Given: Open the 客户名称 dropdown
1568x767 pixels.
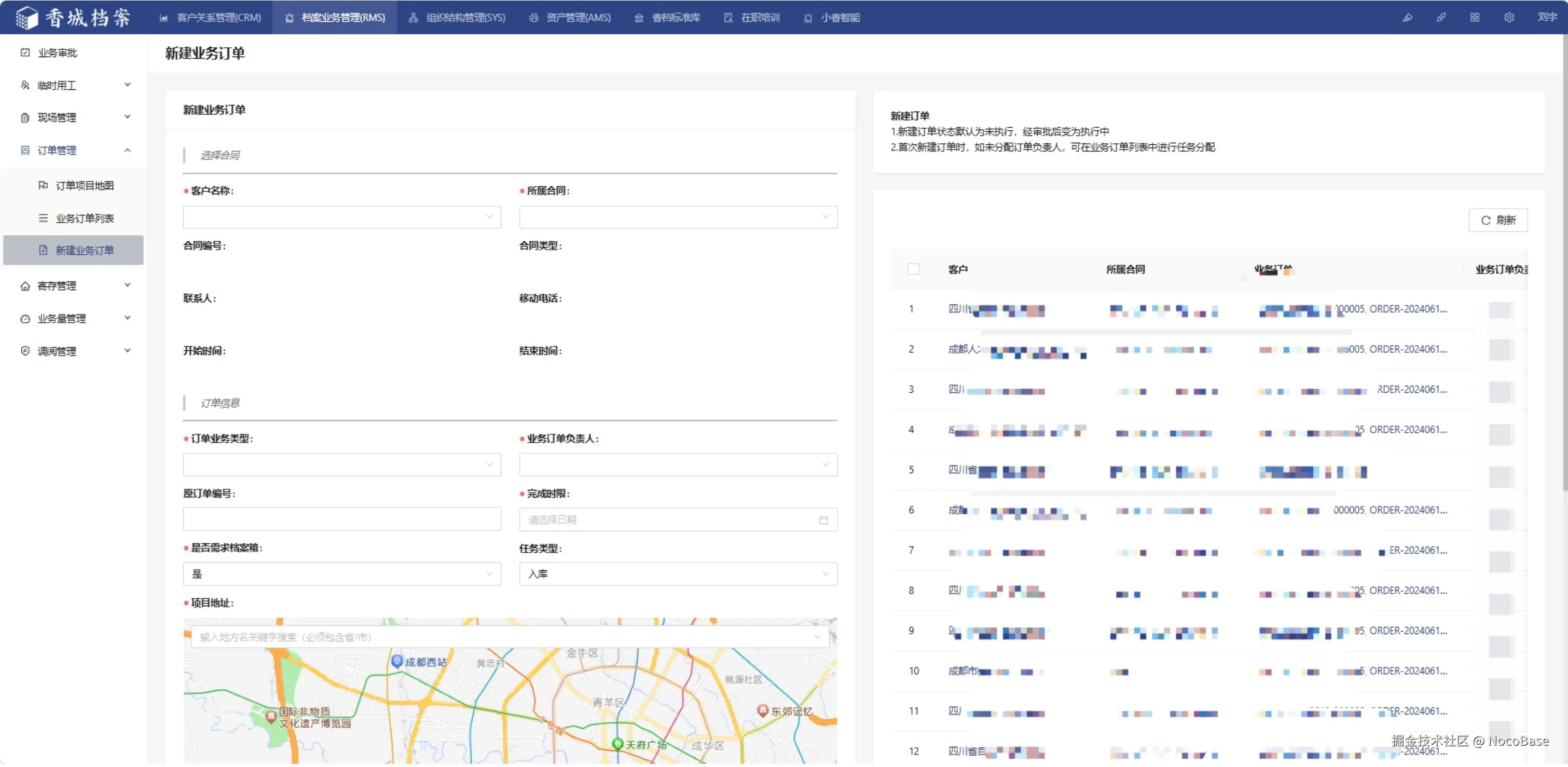Looking at the screenshot, I should pos(341,218).
